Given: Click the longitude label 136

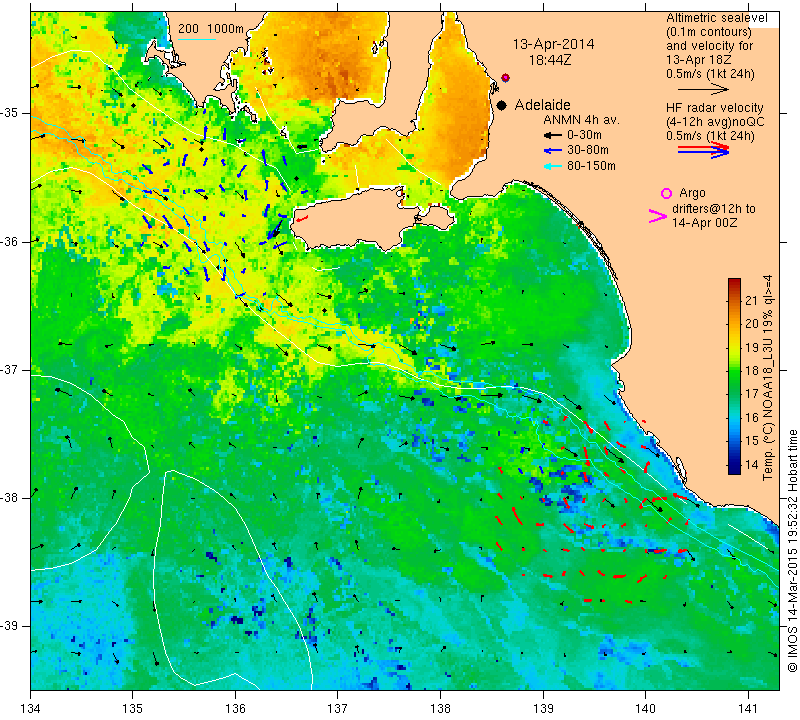Looking at the screenshot, I should 235,709.
